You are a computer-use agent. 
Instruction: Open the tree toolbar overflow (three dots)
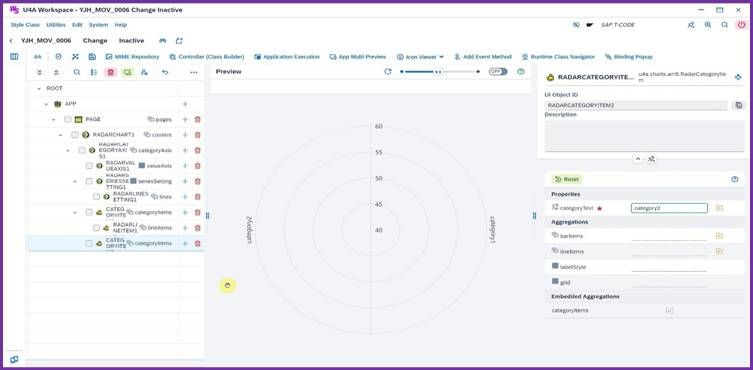[194, 72]
